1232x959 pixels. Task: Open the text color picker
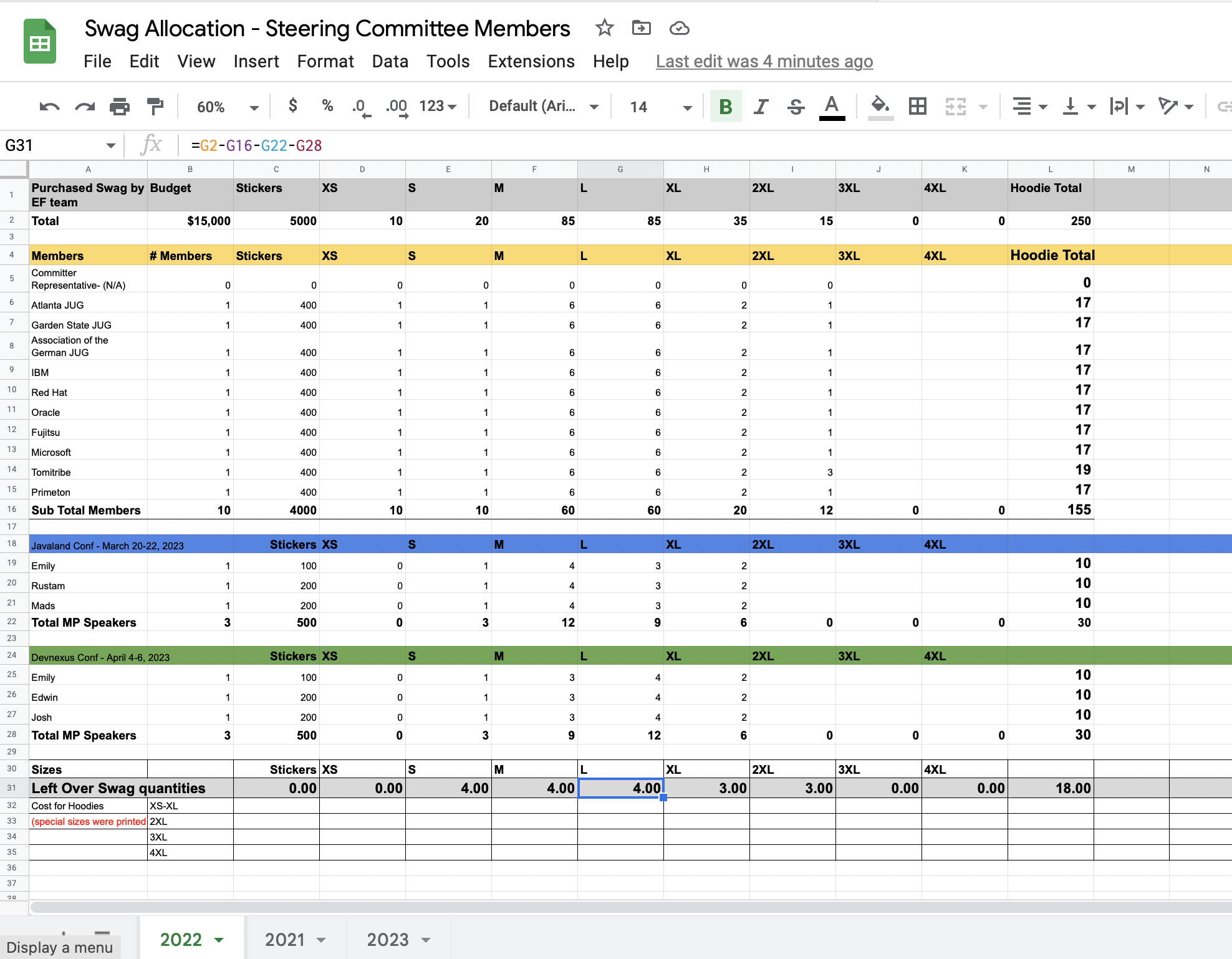832,107
